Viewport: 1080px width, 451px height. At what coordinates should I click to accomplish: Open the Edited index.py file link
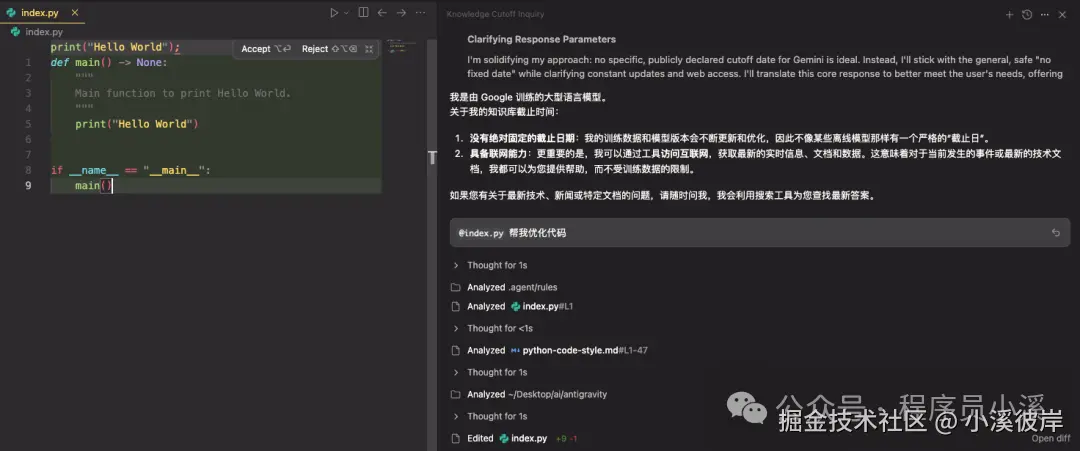(x=523, y=439)
